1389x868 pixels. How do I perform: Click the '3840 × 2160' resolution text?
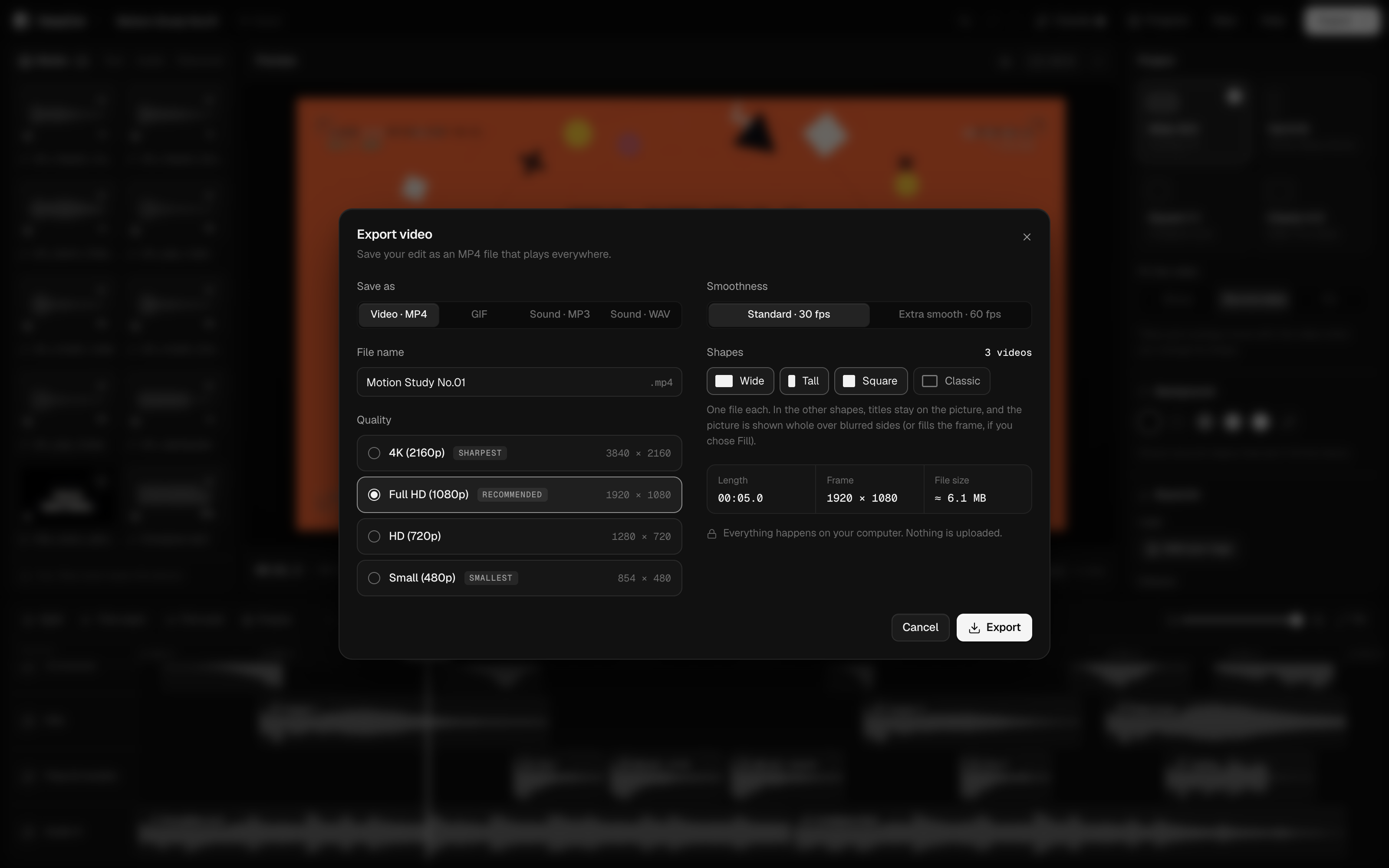click(x=638, y=454)
